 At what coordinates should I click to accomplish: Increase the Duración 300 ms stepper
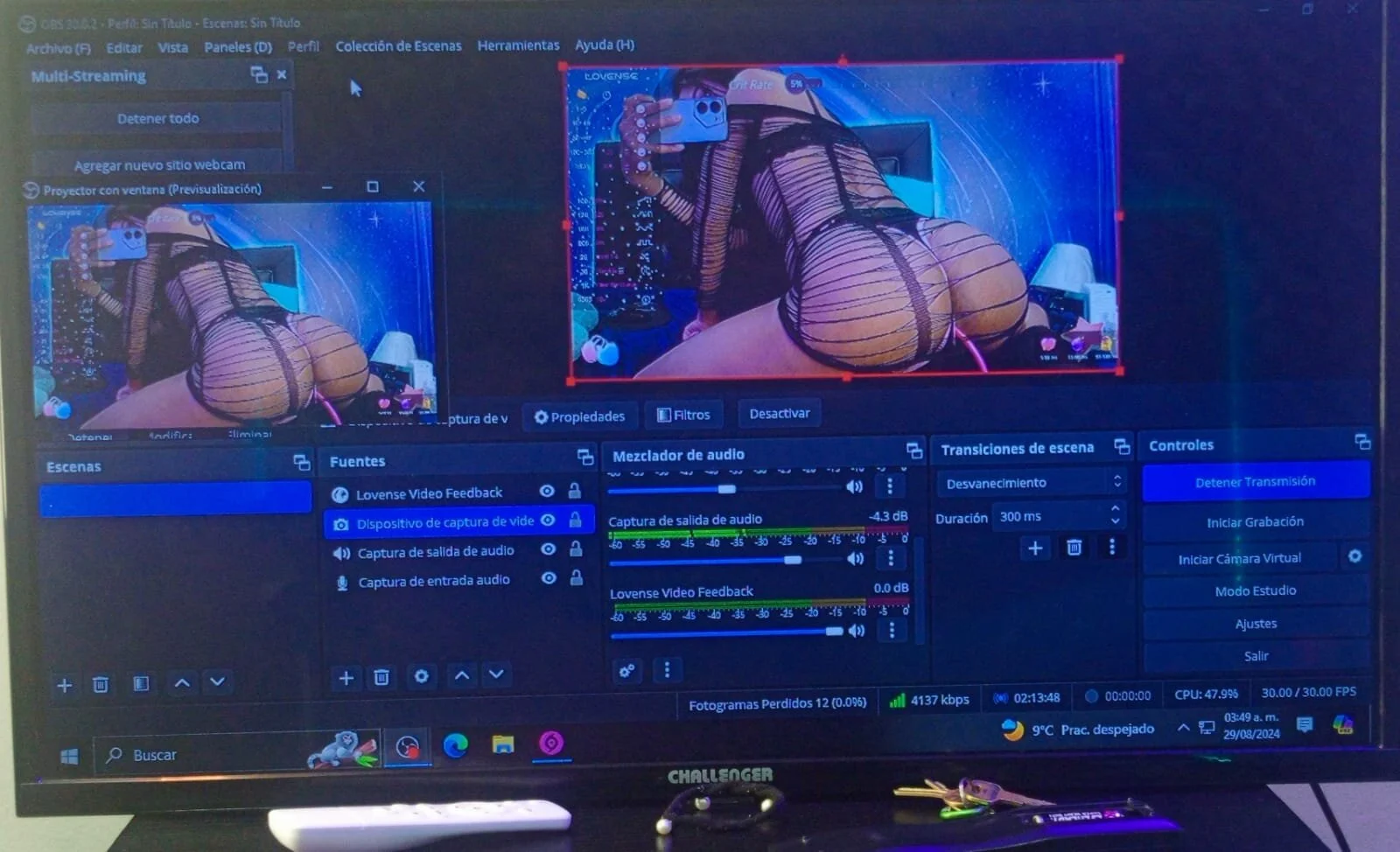(x=1115, y=509)
